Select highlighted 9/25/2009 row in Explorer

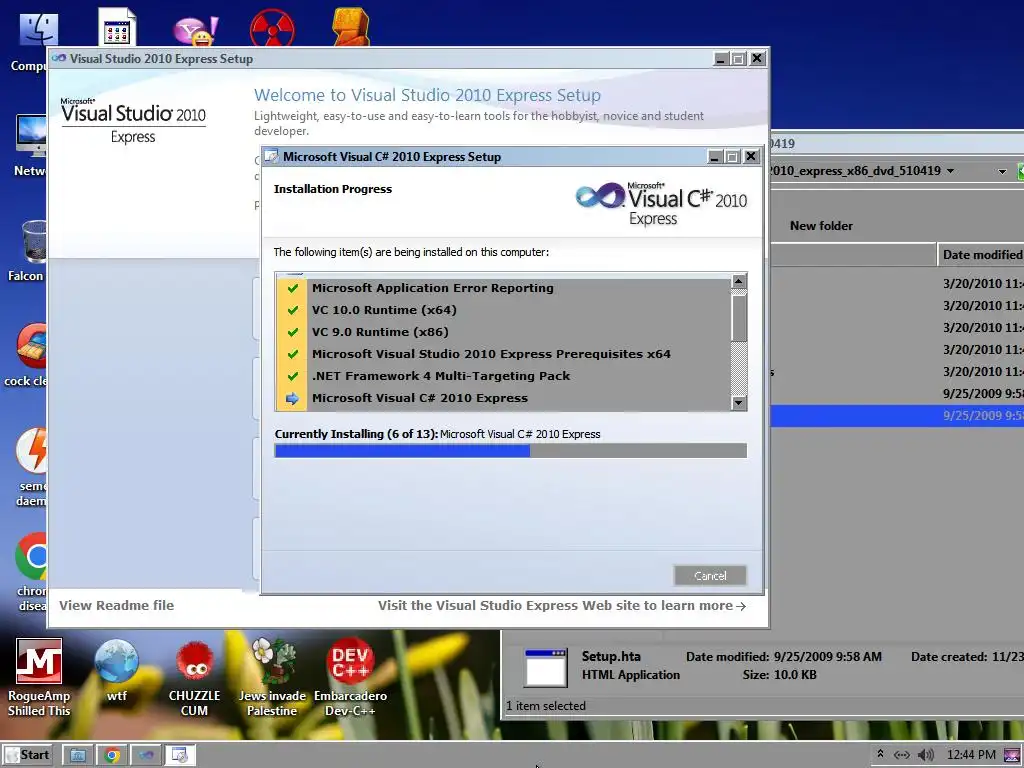pos(897,415)
